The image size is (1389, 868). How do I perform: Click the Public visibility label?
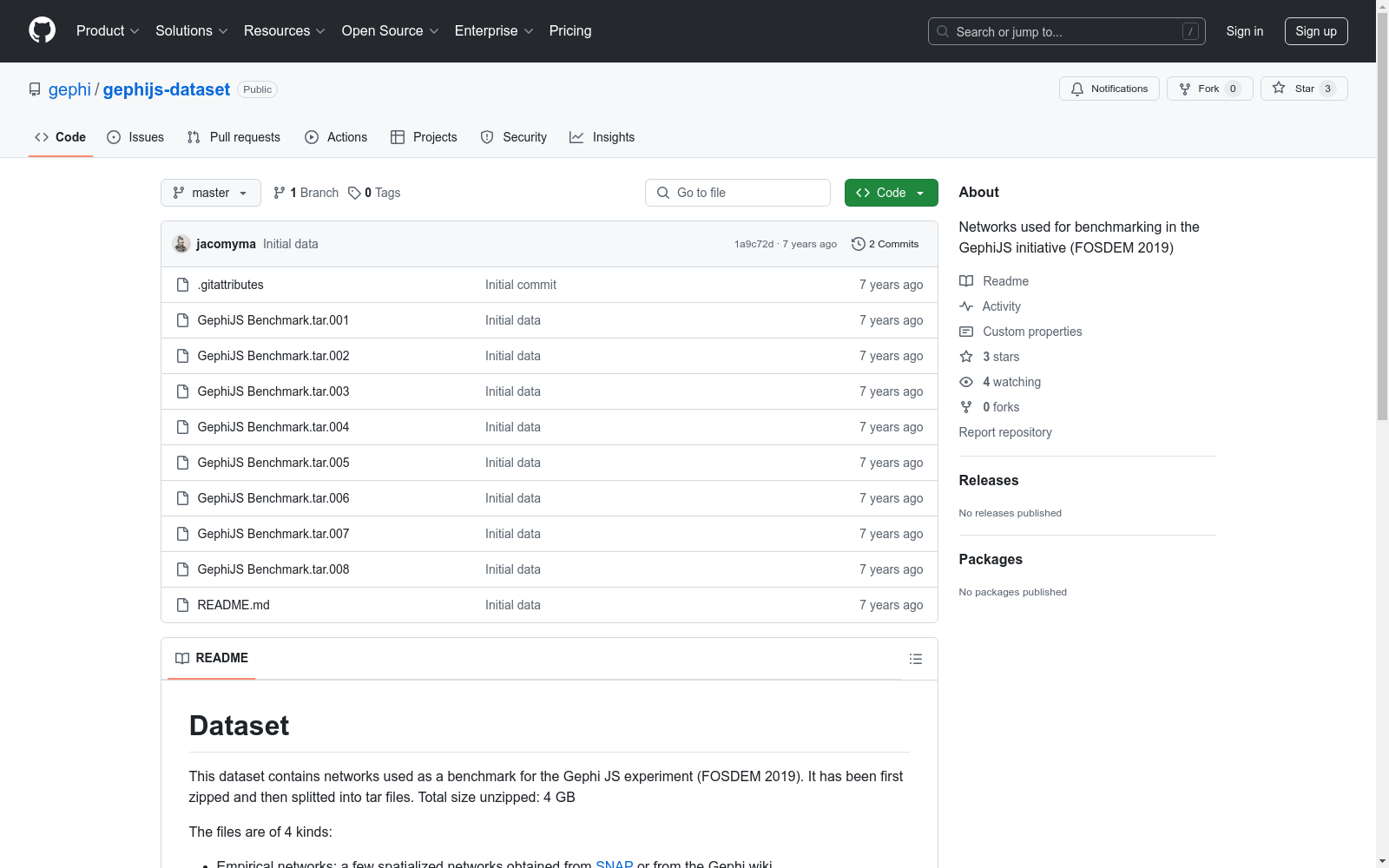pos(258,89)
